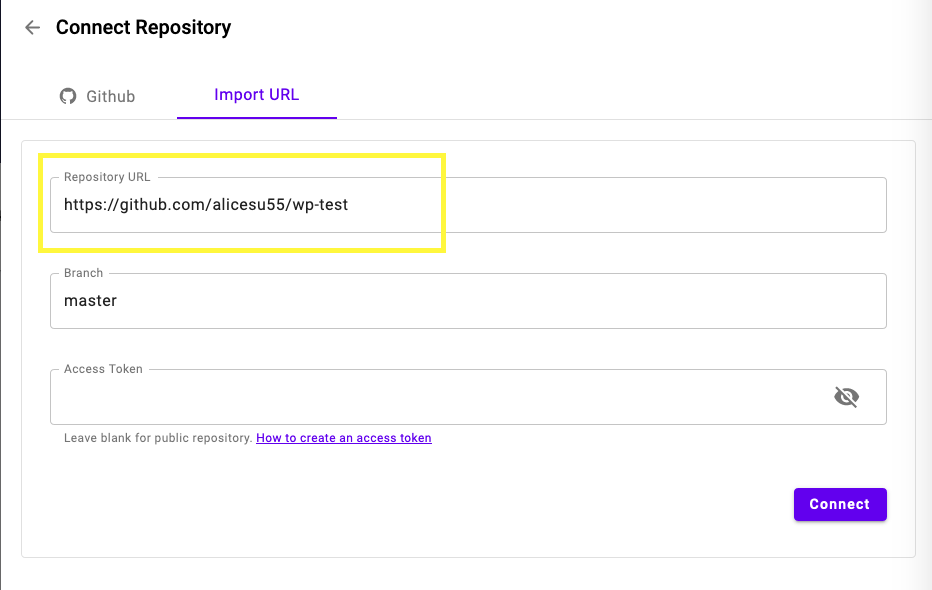This screenshot has width=932, height=590.
Task: Click the "Branch" field label
Action: click(x=83, y=273)
